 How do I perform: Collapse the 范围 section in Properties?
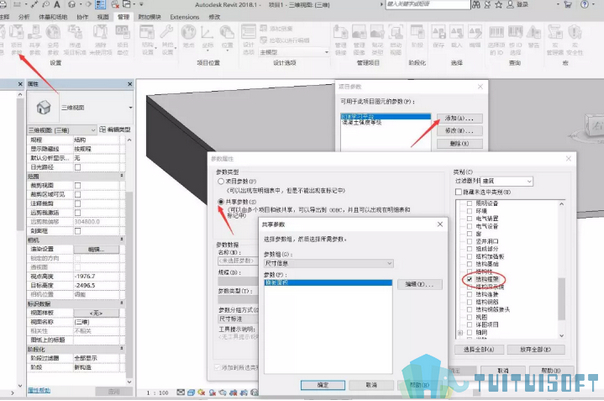pyautogui.click(x=122, y=176)
